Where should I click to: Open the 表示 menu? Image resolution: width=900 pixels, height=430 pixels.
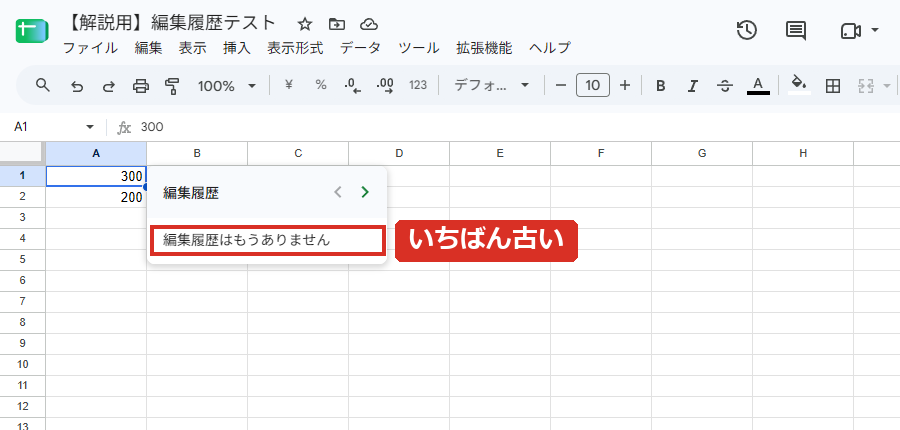tap(192, 48)
